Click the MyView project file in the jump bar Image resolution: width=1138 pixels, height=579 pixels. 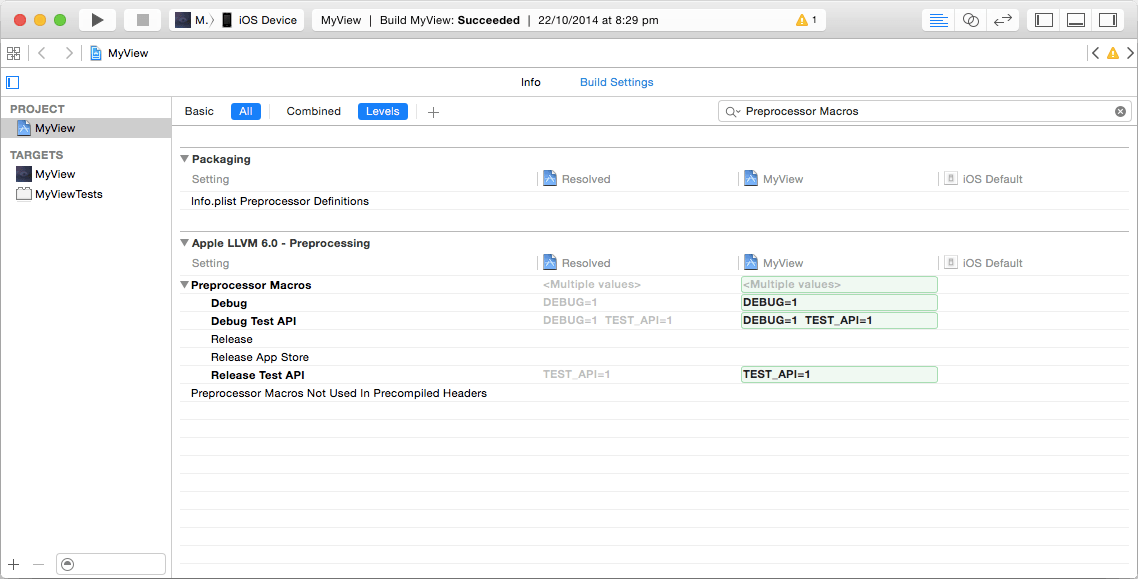[119, 53]
